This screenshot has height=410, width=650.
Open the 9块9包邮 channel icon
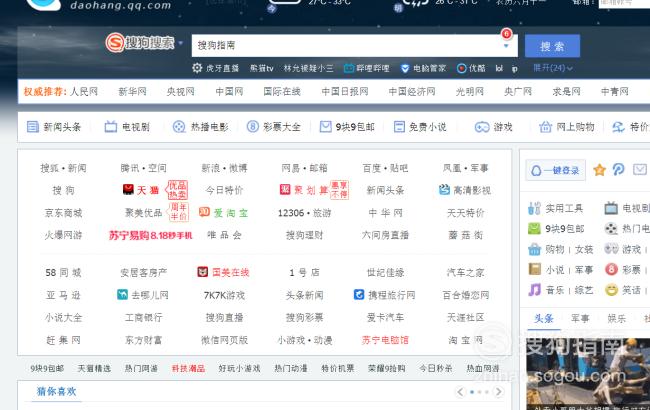point(325,126)
